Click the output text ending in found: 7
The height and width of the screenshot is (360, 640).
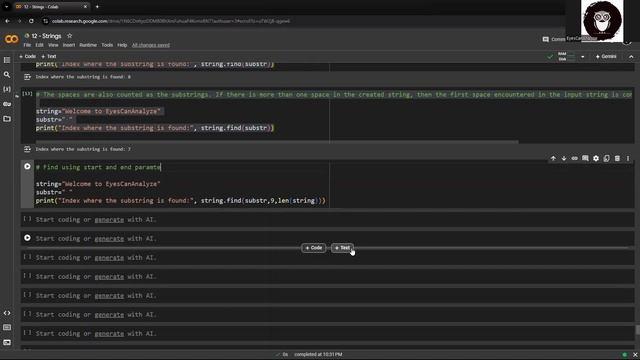pyautogui.click(x=83, y=149)
